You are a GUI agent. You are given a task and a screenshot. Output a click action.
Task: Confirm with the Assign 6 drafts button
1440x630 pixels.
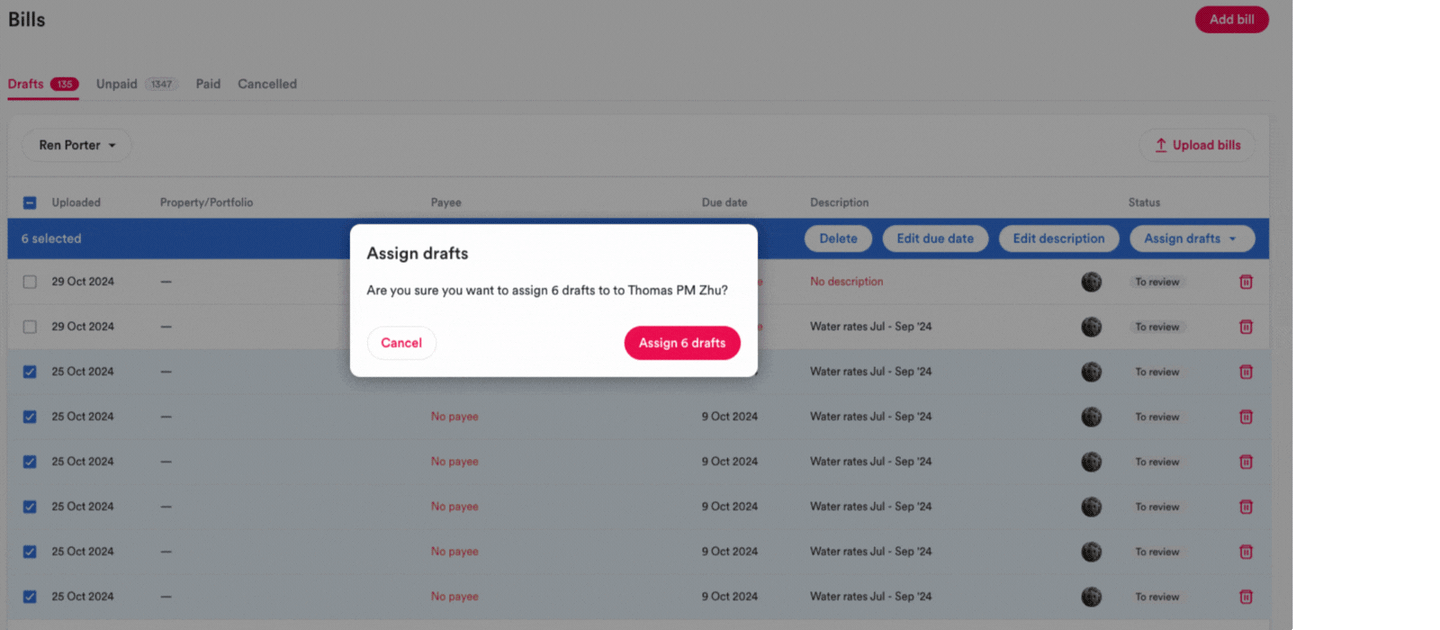pos(682,343)
